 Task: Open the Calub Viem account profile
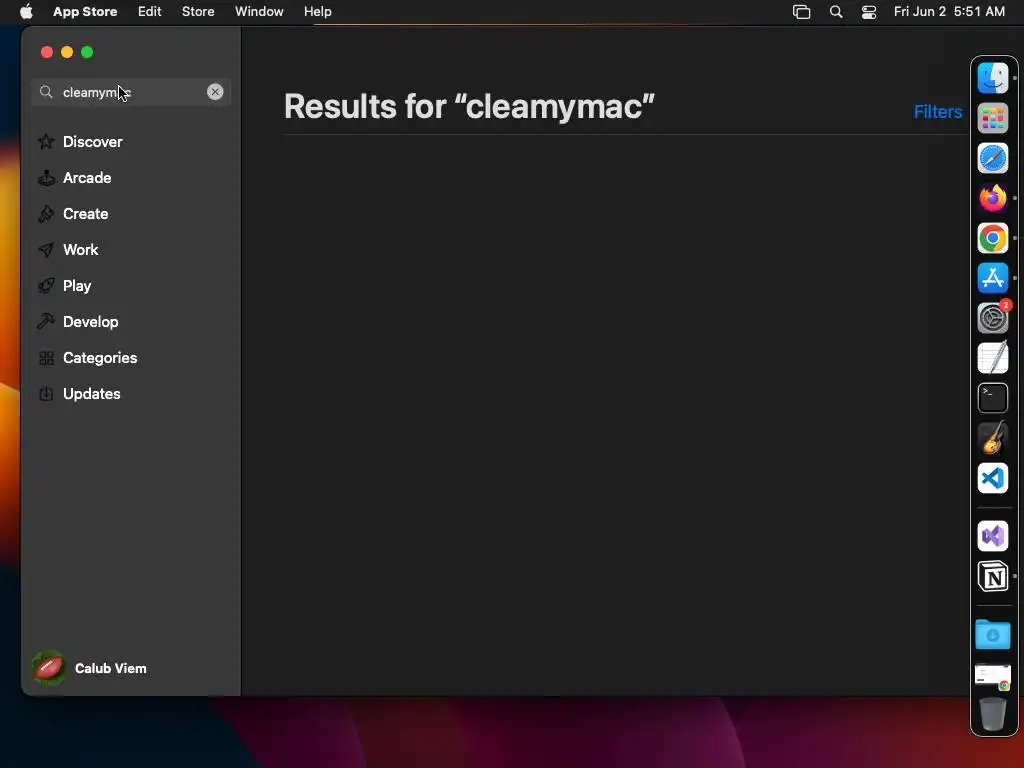90,668
